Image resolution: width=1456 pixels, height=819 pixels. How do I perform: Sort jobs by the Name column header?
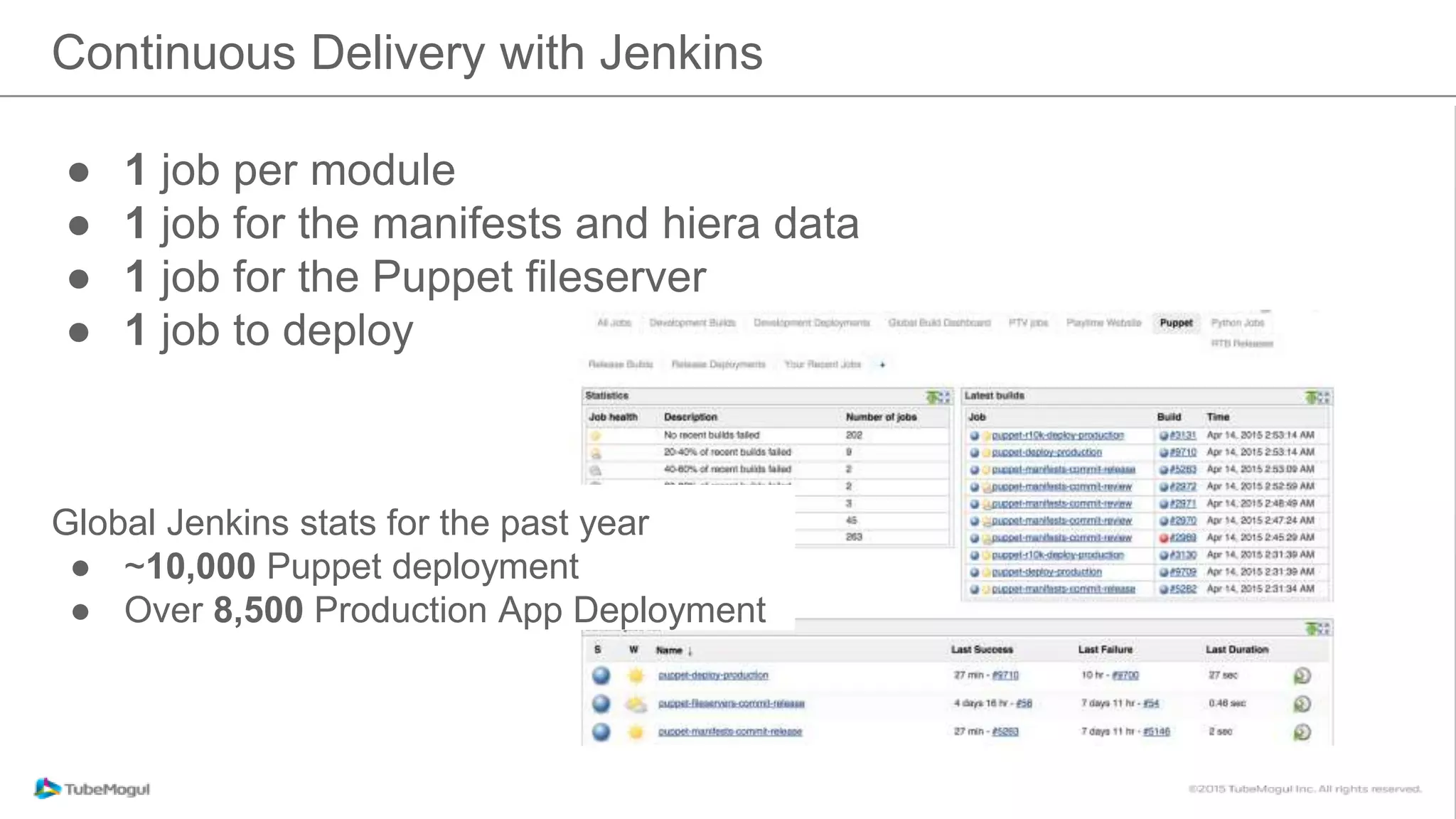tap(673, 650)
